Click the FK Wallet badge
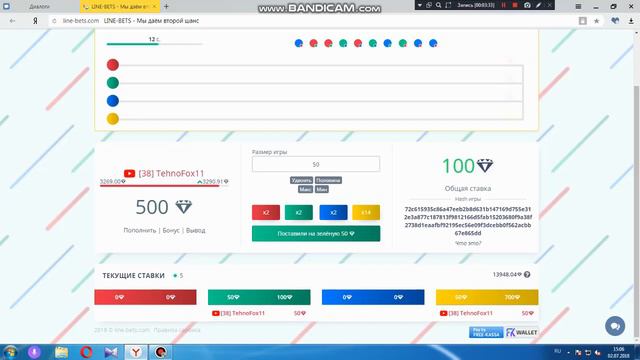640x360 pixels. point(522,332)
